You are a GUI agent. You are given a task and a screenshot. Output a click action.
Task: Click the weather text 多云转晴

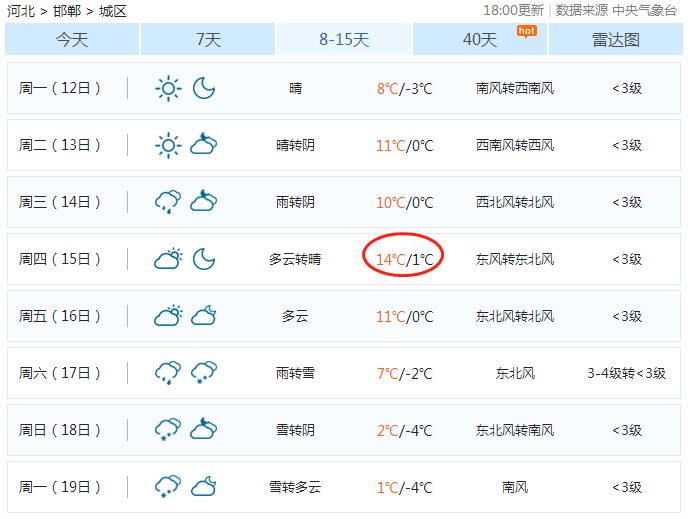295,259
